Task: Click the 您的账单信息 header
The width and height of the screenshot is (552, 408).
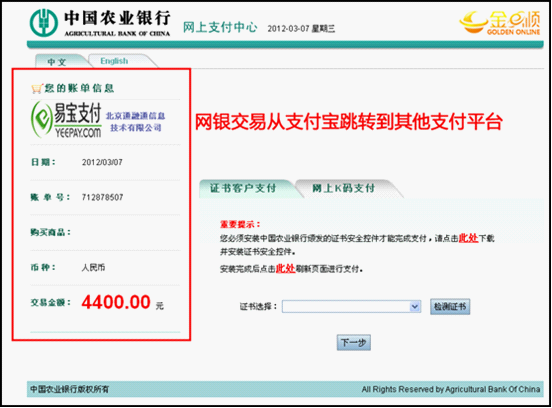Action: [79, 88]
